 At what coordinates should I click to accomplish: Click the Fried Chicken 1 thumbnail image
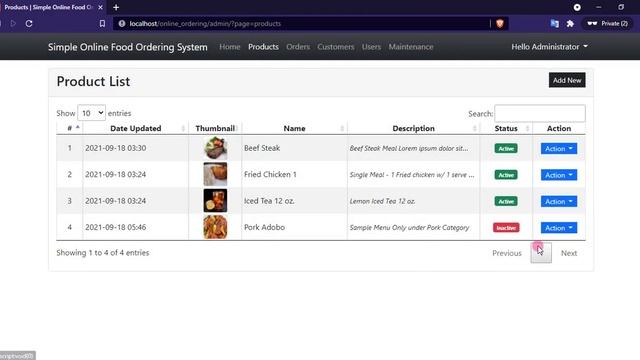[x=215, y=174]
